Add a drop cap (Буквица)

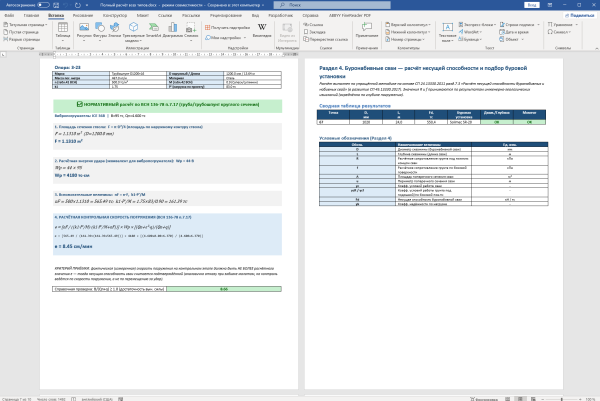[x=470, y=39]
